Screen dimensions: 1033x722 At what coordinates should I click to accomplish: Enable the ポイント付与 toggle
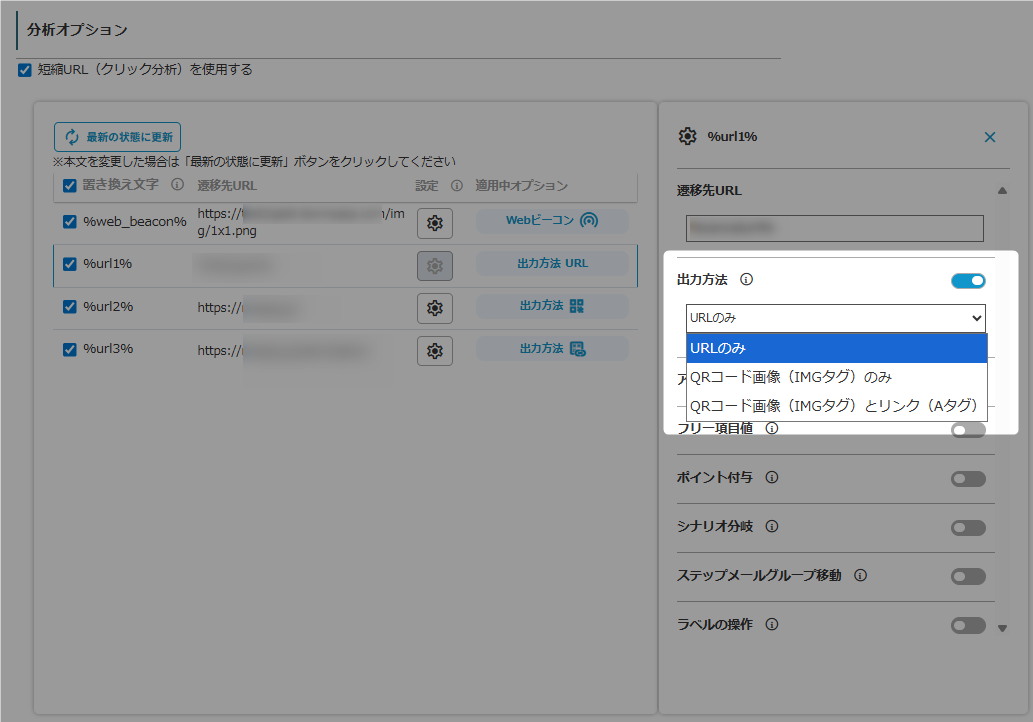(x=968, y=479)
